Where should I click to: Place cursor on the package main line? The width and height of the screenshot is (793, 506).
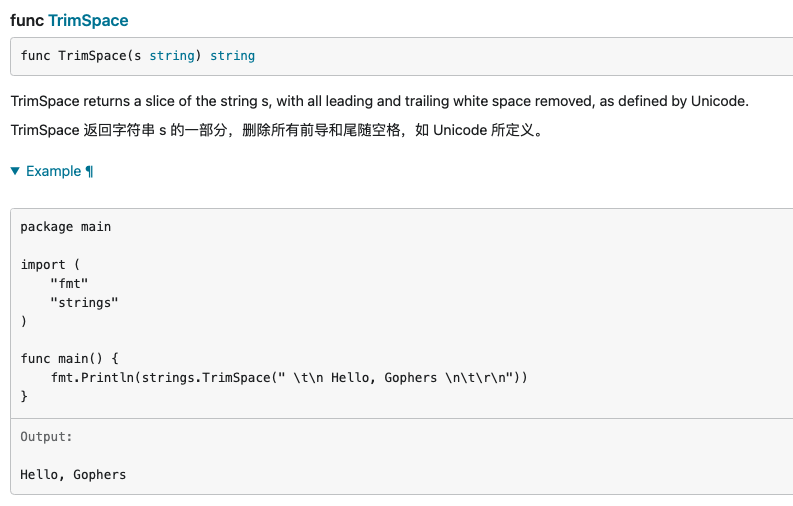(x=66, y=227)
